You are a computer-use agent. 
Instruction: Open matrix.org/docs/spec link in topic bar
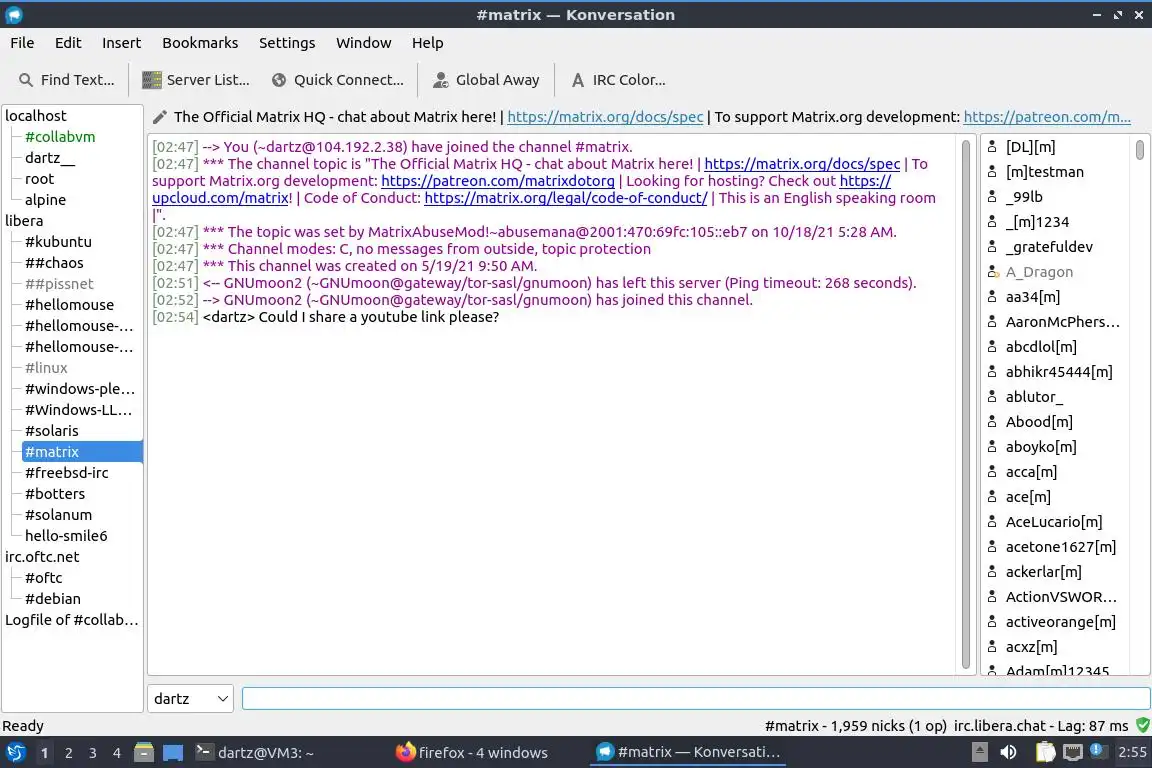605,117
